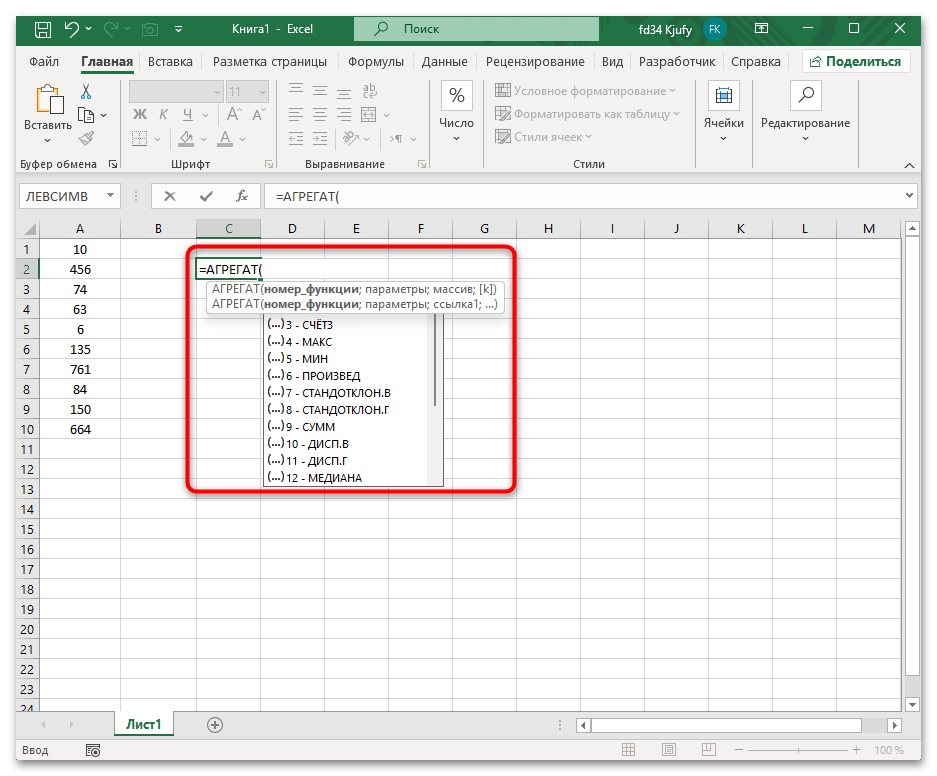Viewport: 937px width, 776px height.
Task: Switch to Page Break Preview
Action: 709,750
